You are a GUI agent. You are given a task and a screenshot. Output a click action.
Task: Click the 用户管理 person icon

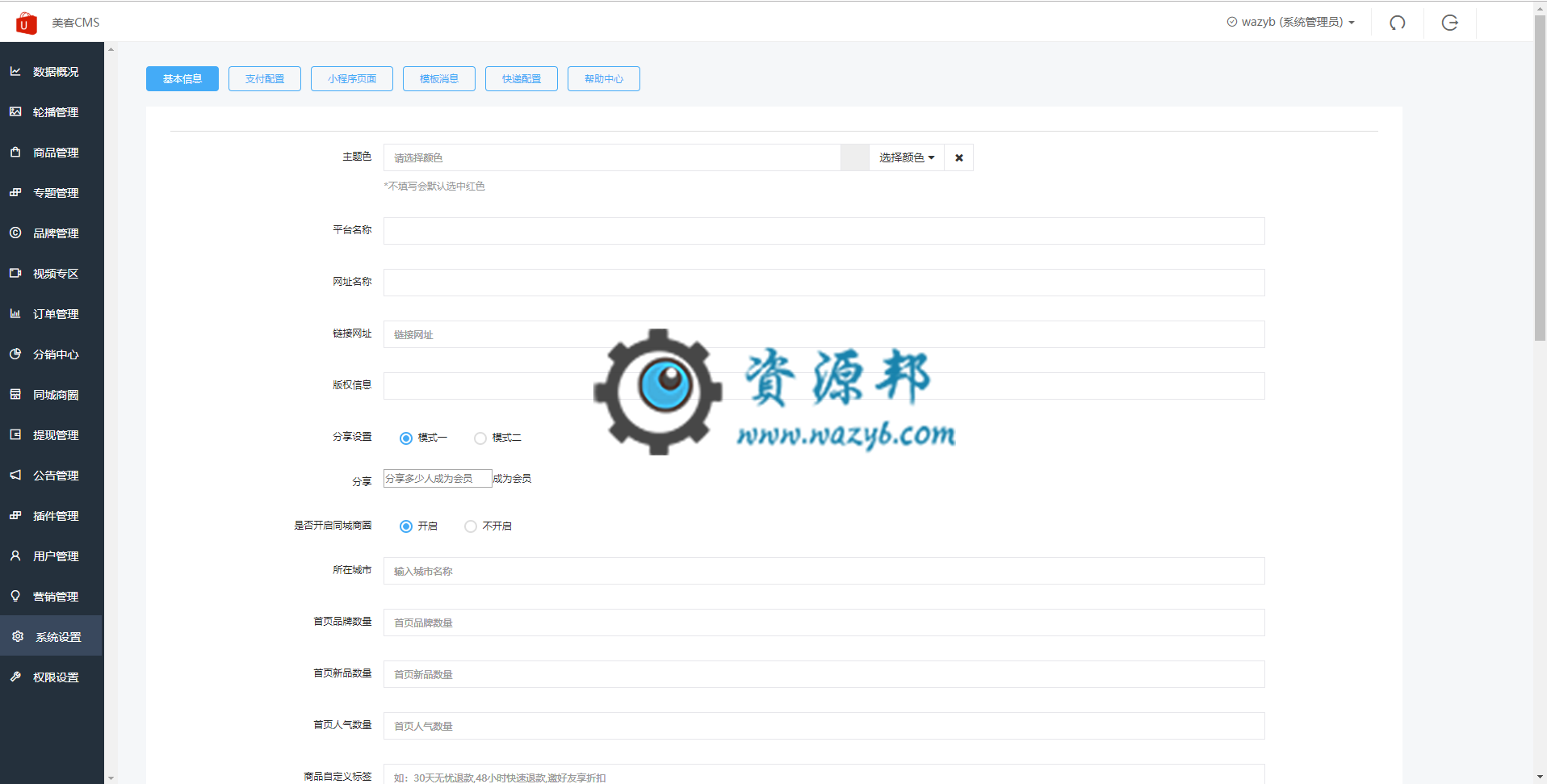coord(15,556)
